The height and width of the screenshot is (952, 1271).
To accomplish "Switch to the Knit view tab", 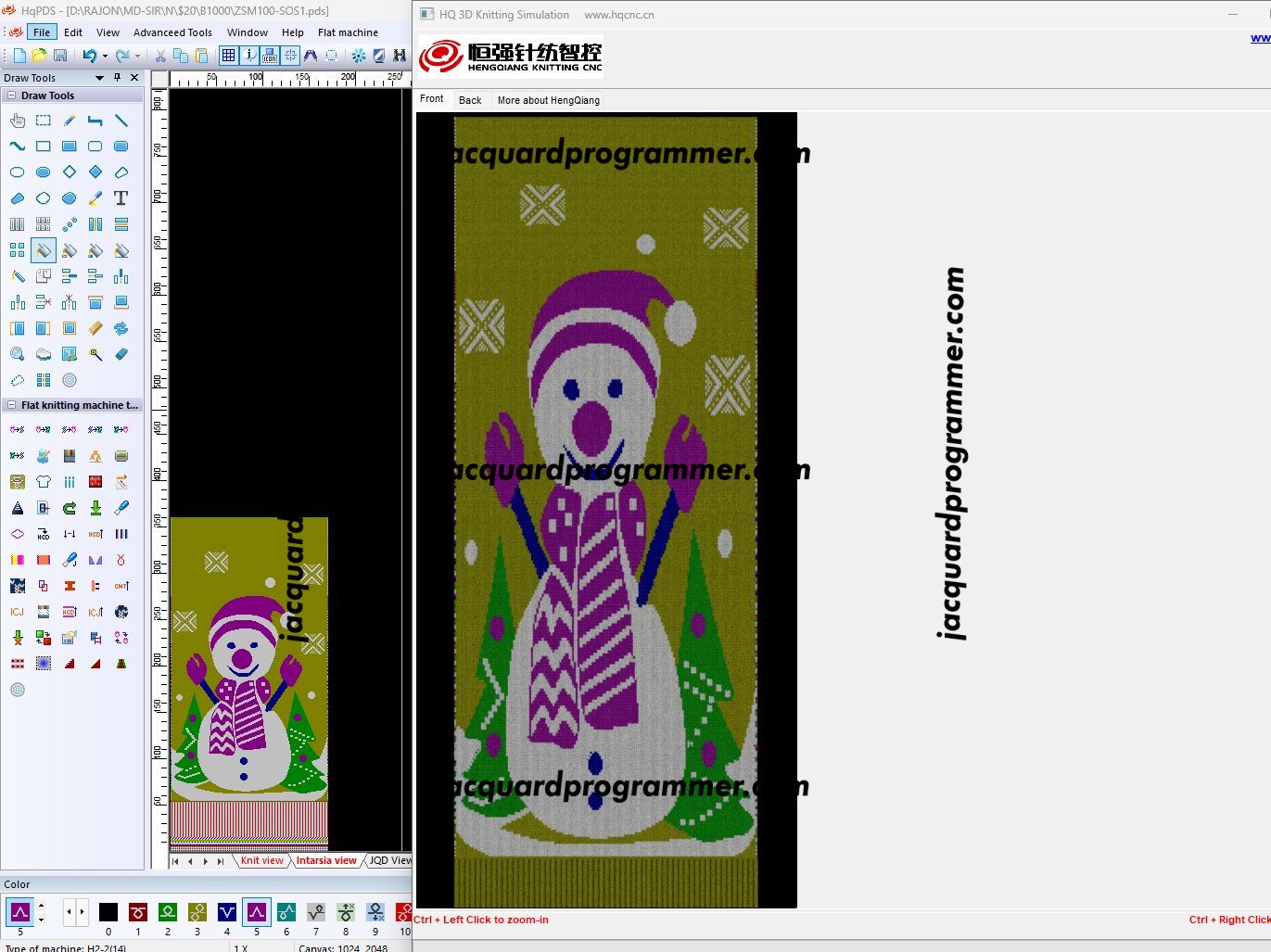I will pyautogui.click(x=261, y=860).
